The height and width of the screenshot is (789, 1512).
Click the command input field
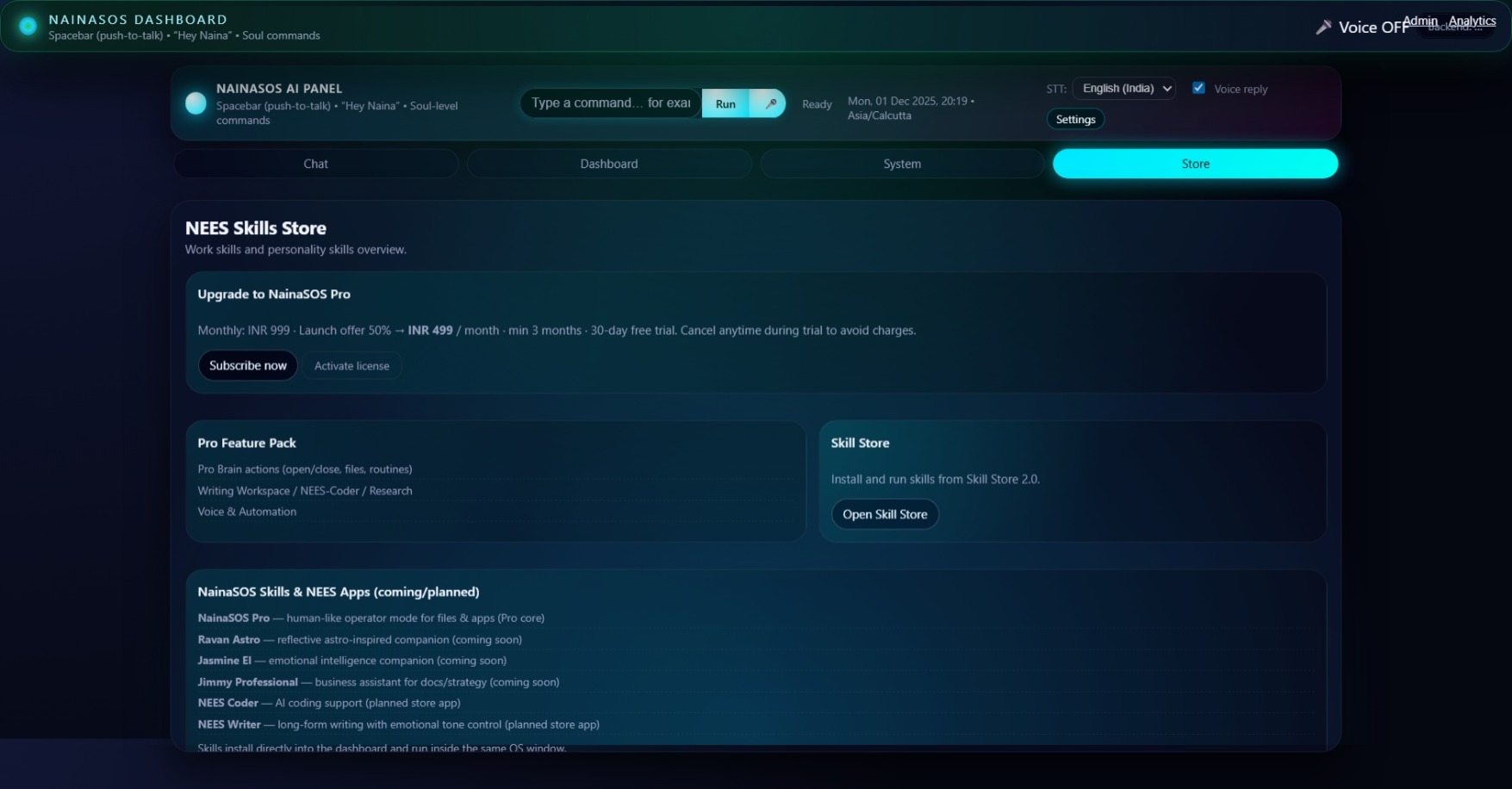[610, 103]
